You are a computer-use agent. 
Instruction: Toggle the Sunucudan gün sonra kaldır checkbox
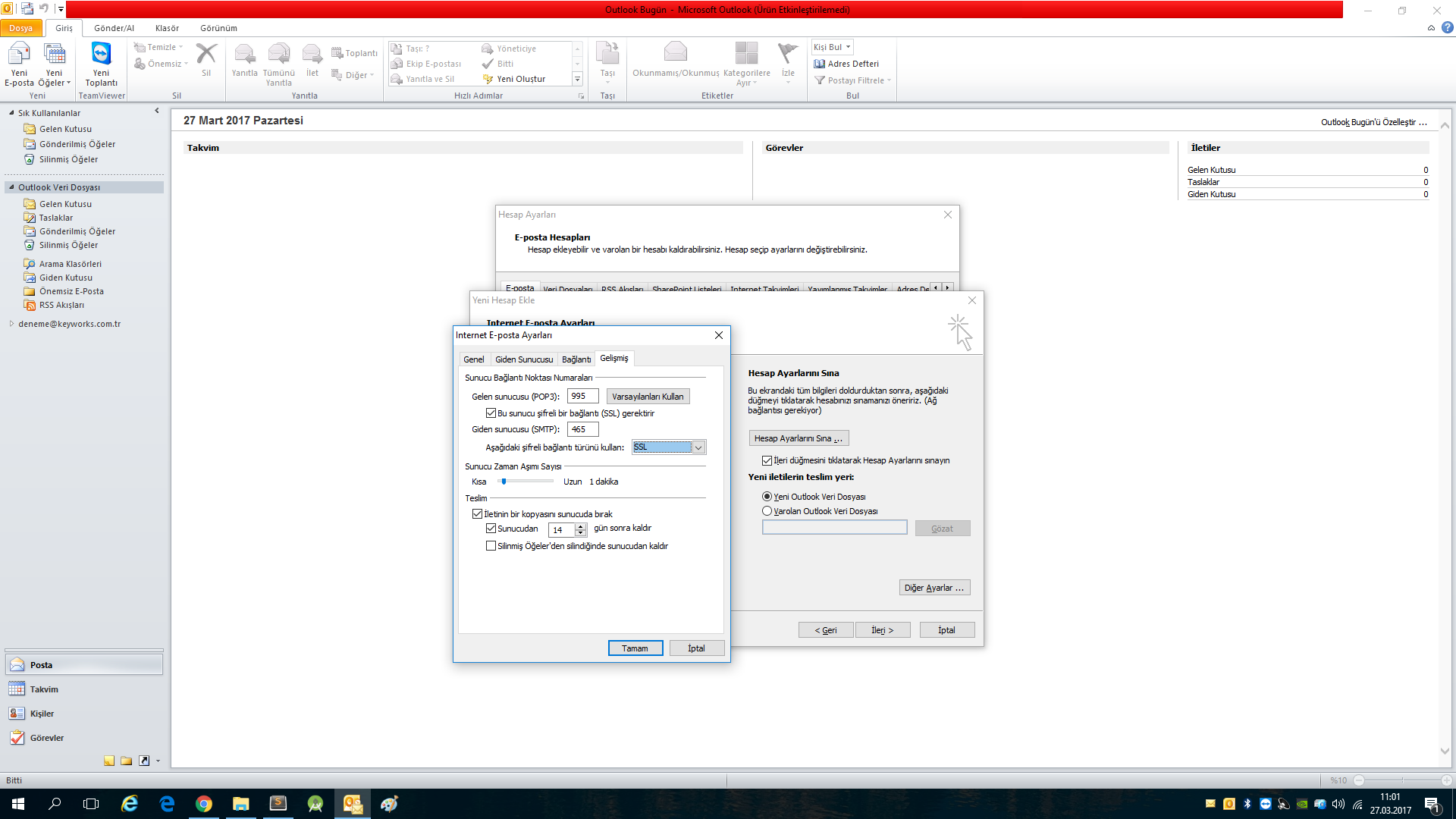click(x=491, y=529)
